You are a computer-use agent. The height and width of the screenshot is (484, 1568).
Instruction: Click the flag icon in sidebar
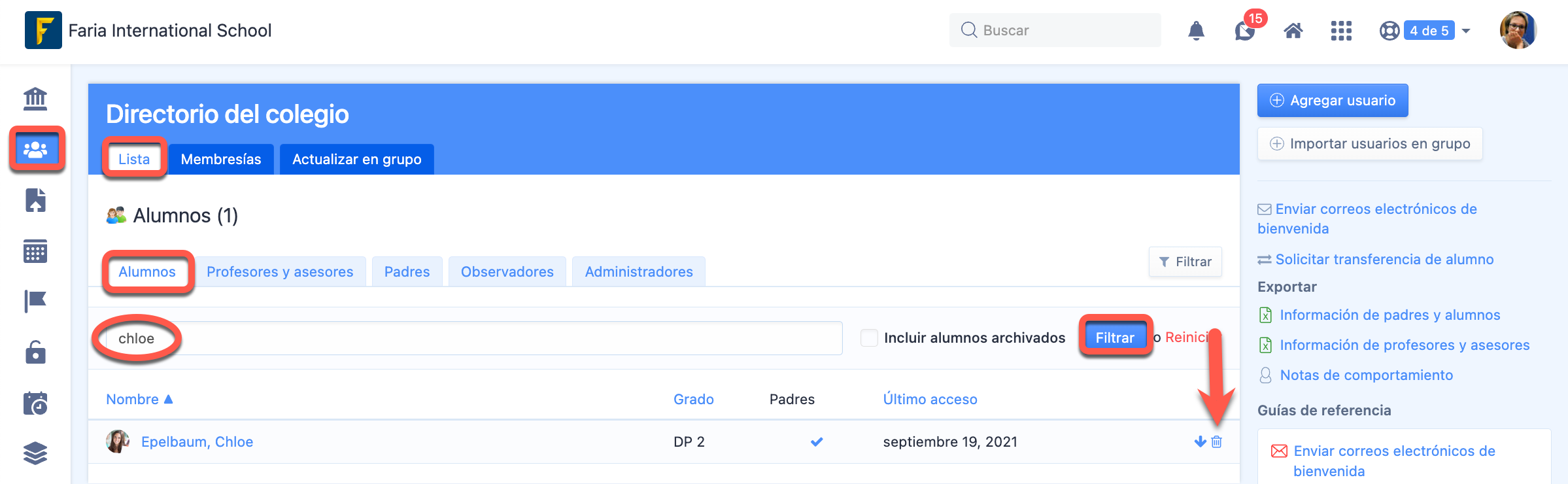point(35,302)
